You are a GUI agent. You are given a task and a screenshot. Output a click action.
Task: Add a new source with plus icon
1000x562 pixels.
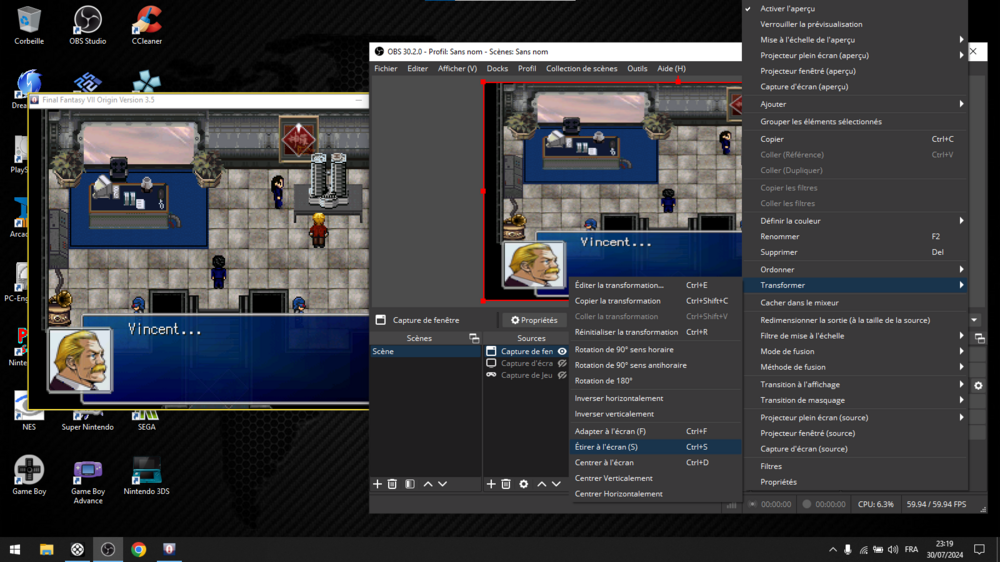[x=491, y=484]
